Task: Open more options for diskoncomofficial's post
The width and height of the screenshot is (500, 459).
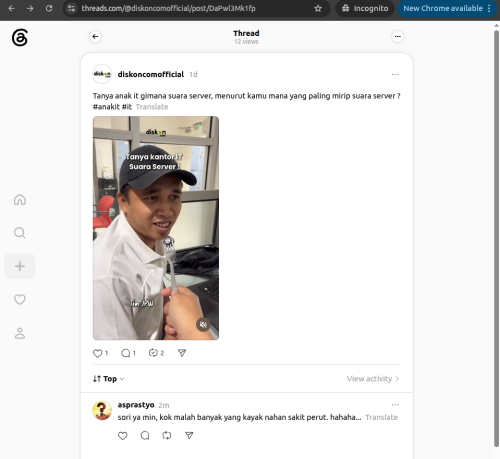Action: tap(395, 74)
